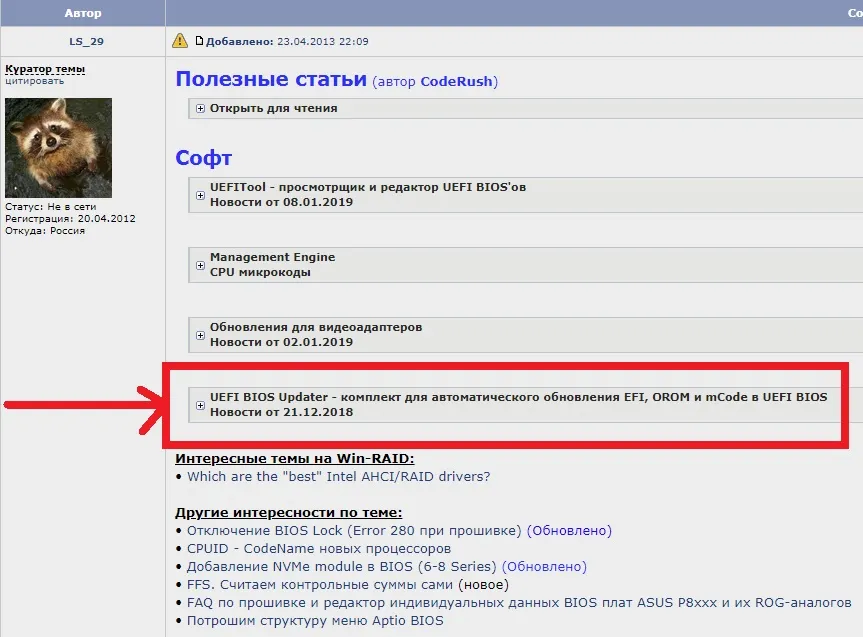This screenshot has width=863, height=637.
Task: Click 'Другие интересности по теме:' heading
Action: [x=288, y=513]
